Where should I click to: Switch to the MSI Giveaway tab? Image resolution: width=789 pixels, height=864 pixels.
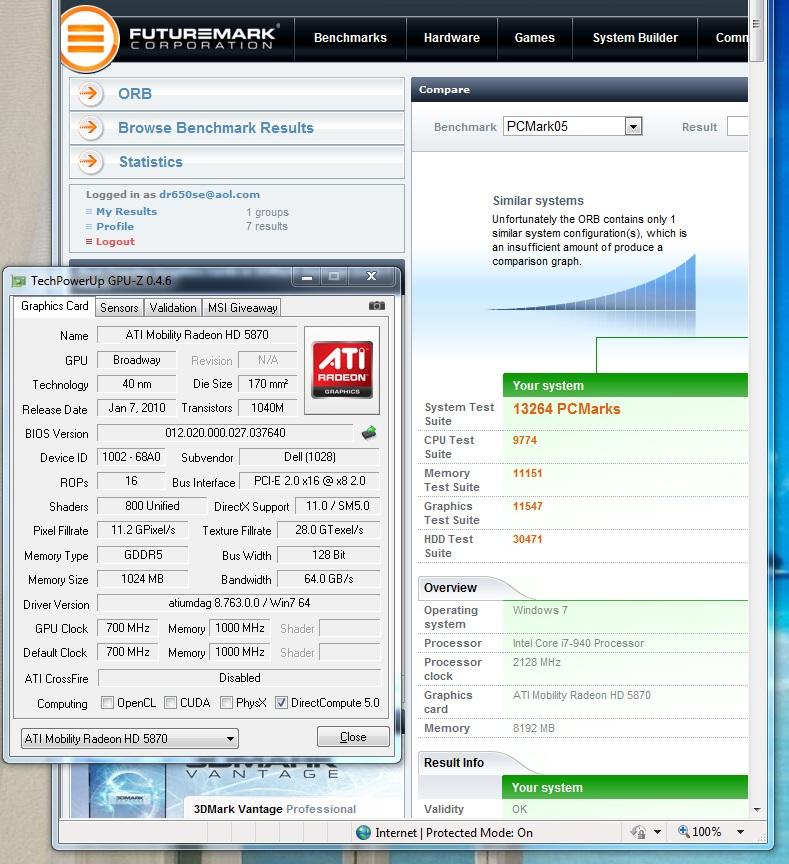click(242, 307)
